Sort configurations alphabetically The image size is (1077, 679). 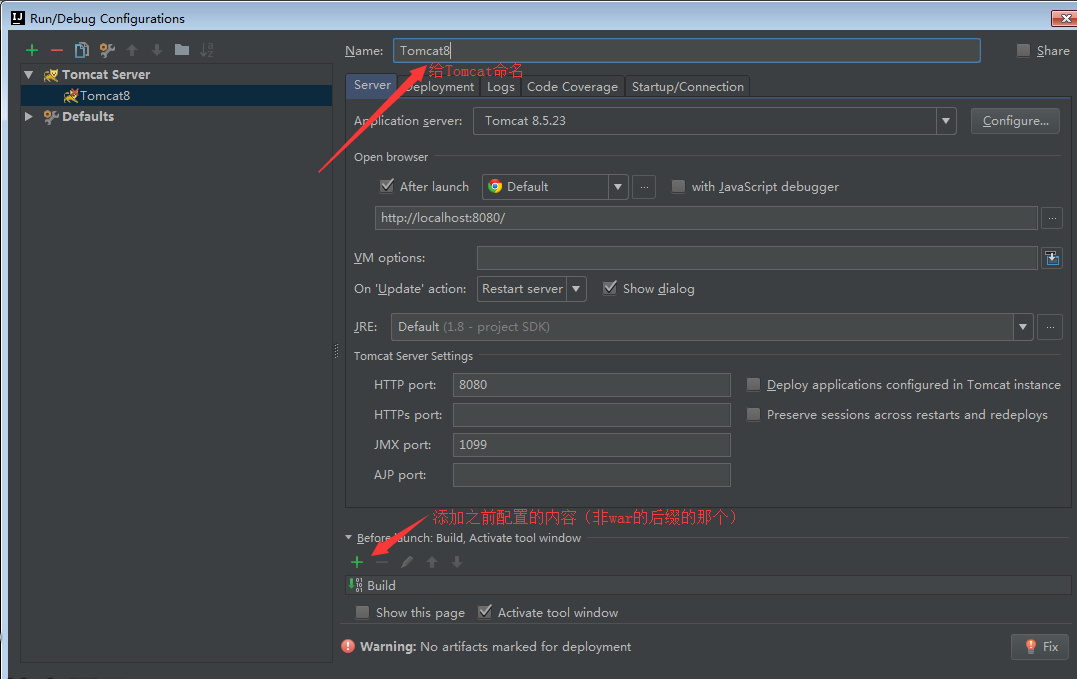point(207,50)
